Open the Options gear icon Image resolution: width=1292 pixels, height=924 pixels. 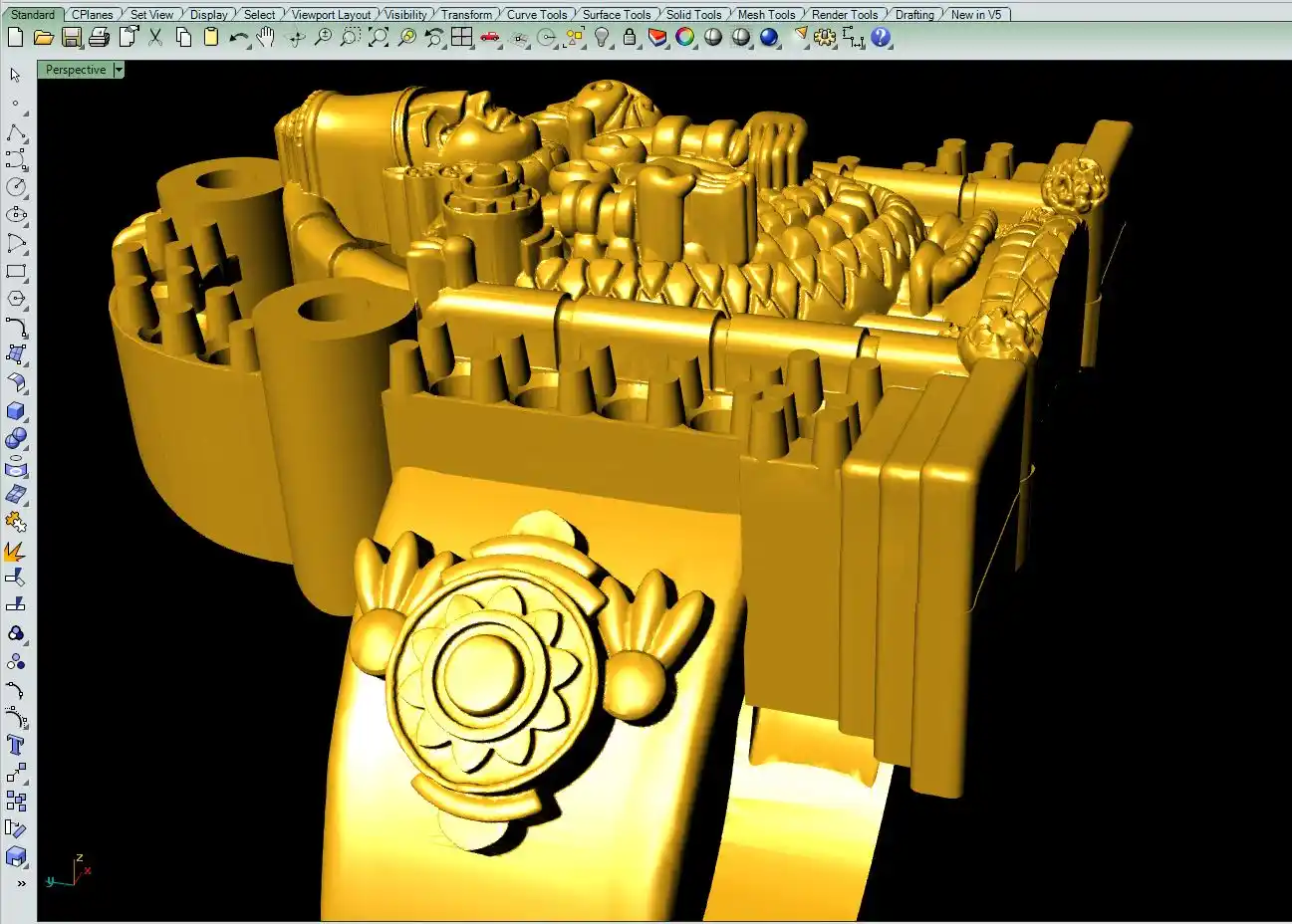click(825, 38)
